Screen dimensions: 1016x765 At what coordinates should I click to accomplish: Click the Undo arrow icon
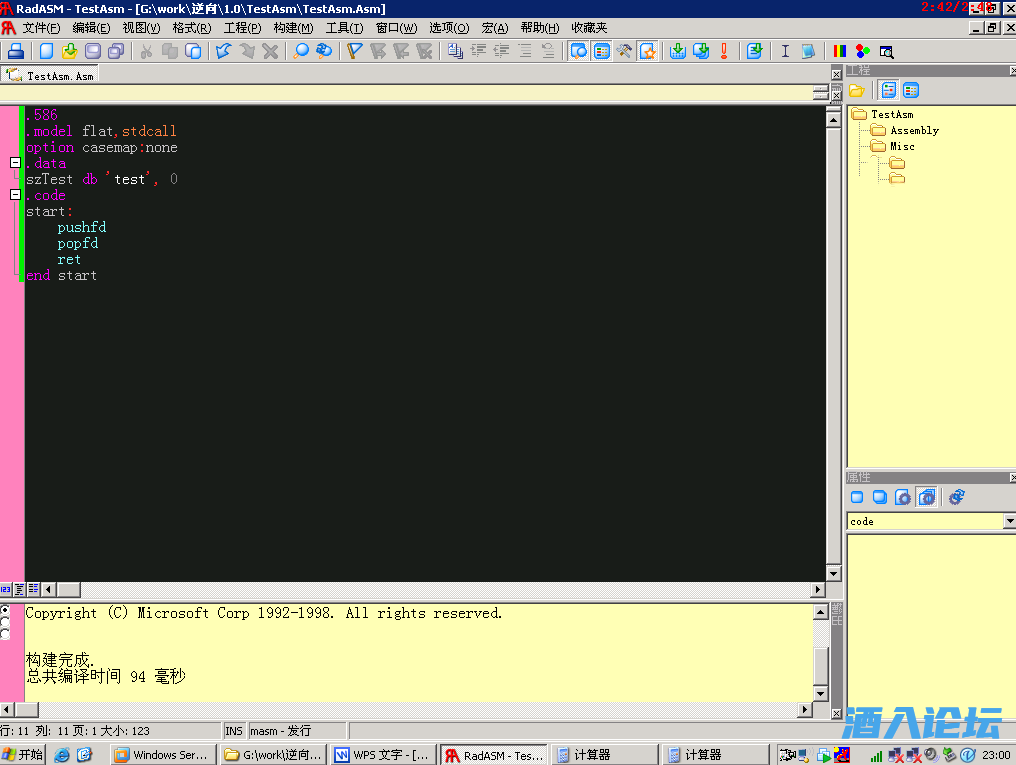pyautogui.click(x=223, y=51)
